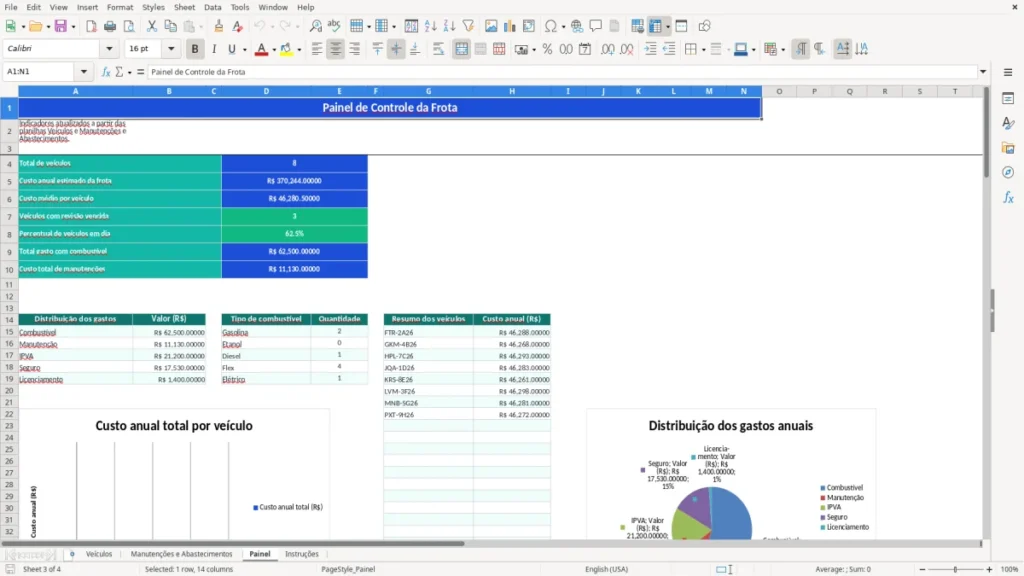Adjust the zoom slider in status bar
Viewport: 1024px width, 576px height.
pos(955,569)
